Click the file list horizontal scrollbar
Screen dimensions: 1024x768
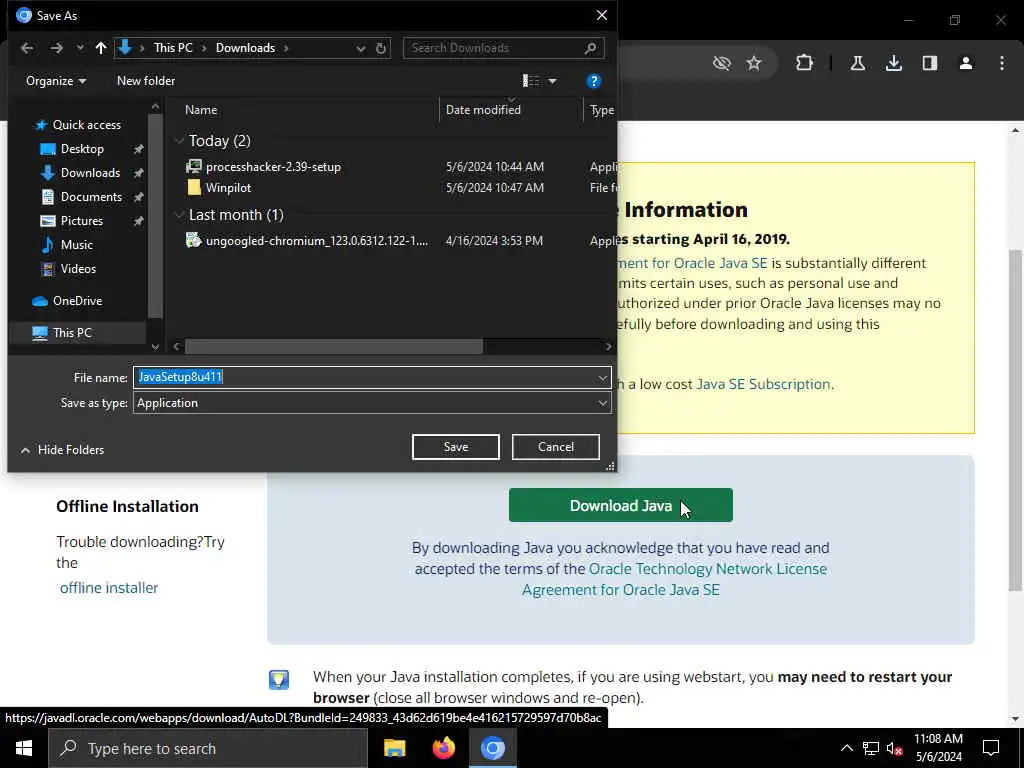coord(334,347)
